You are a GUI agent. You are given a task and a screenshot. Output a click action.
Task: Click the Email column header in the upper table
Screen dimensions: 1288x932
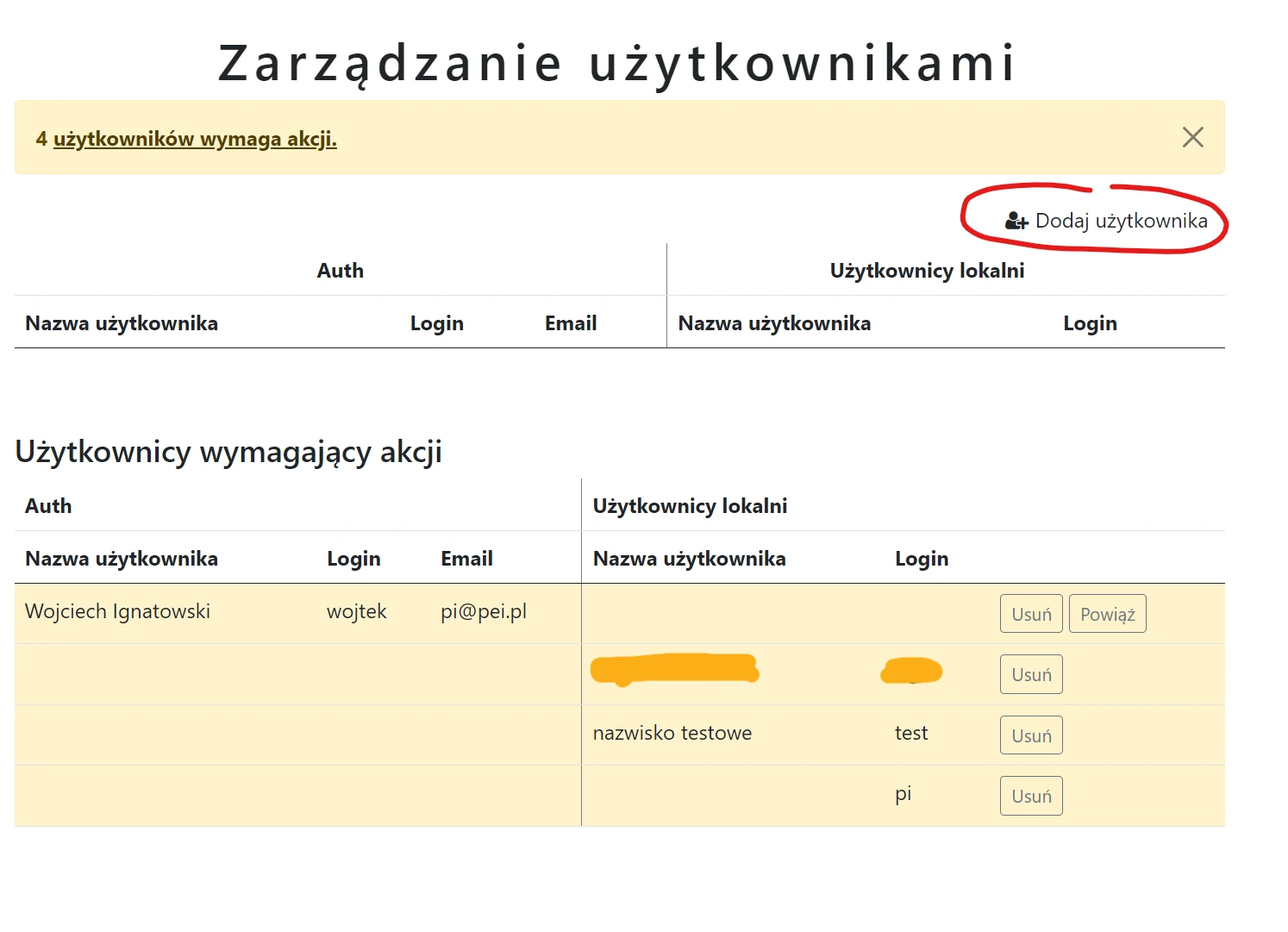(570, 323)
